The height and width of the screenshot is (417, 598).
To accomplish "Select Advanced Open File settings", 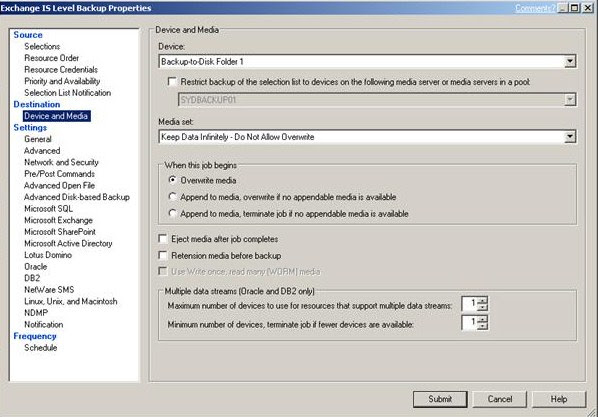I will coord(59,185).
